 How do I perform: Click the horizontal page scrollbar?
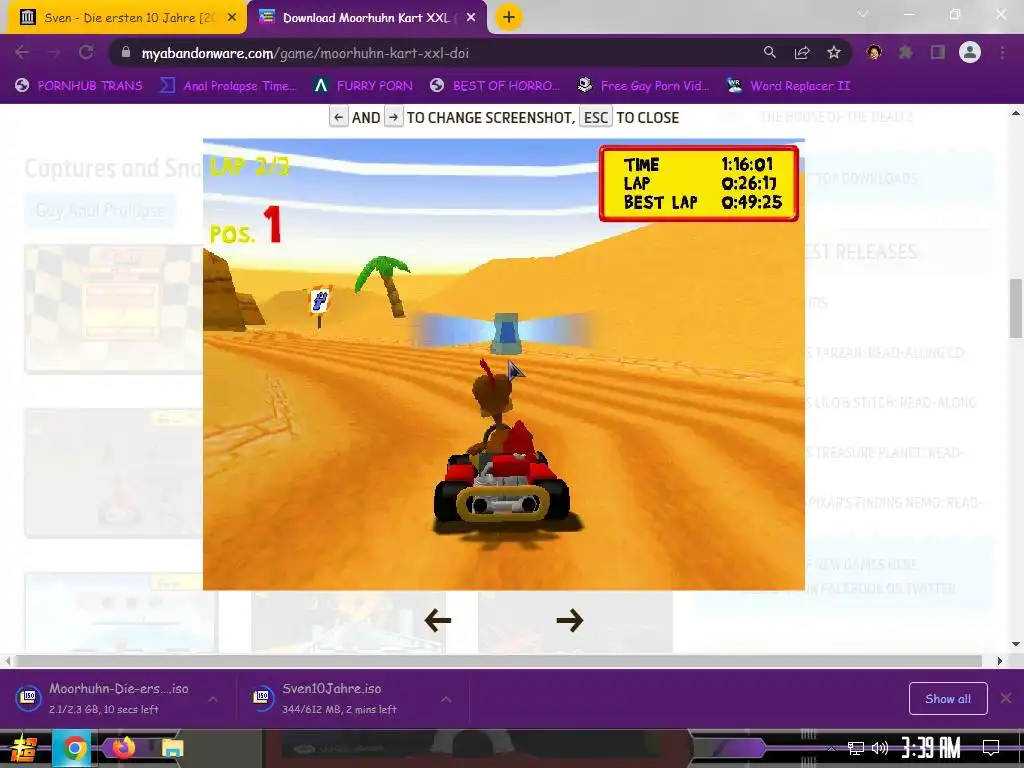498,661
